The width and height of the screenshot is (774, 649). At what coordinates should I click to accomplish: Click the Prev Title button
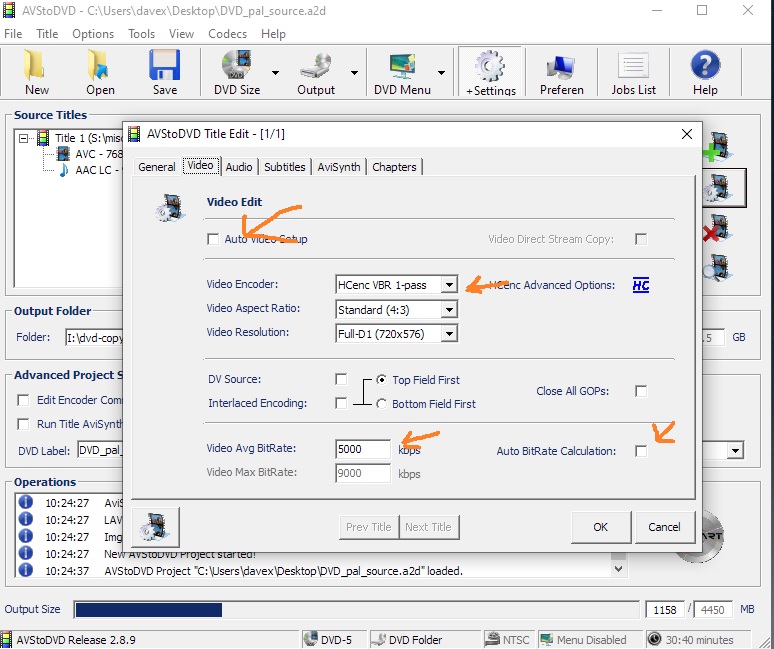point(369,527)
